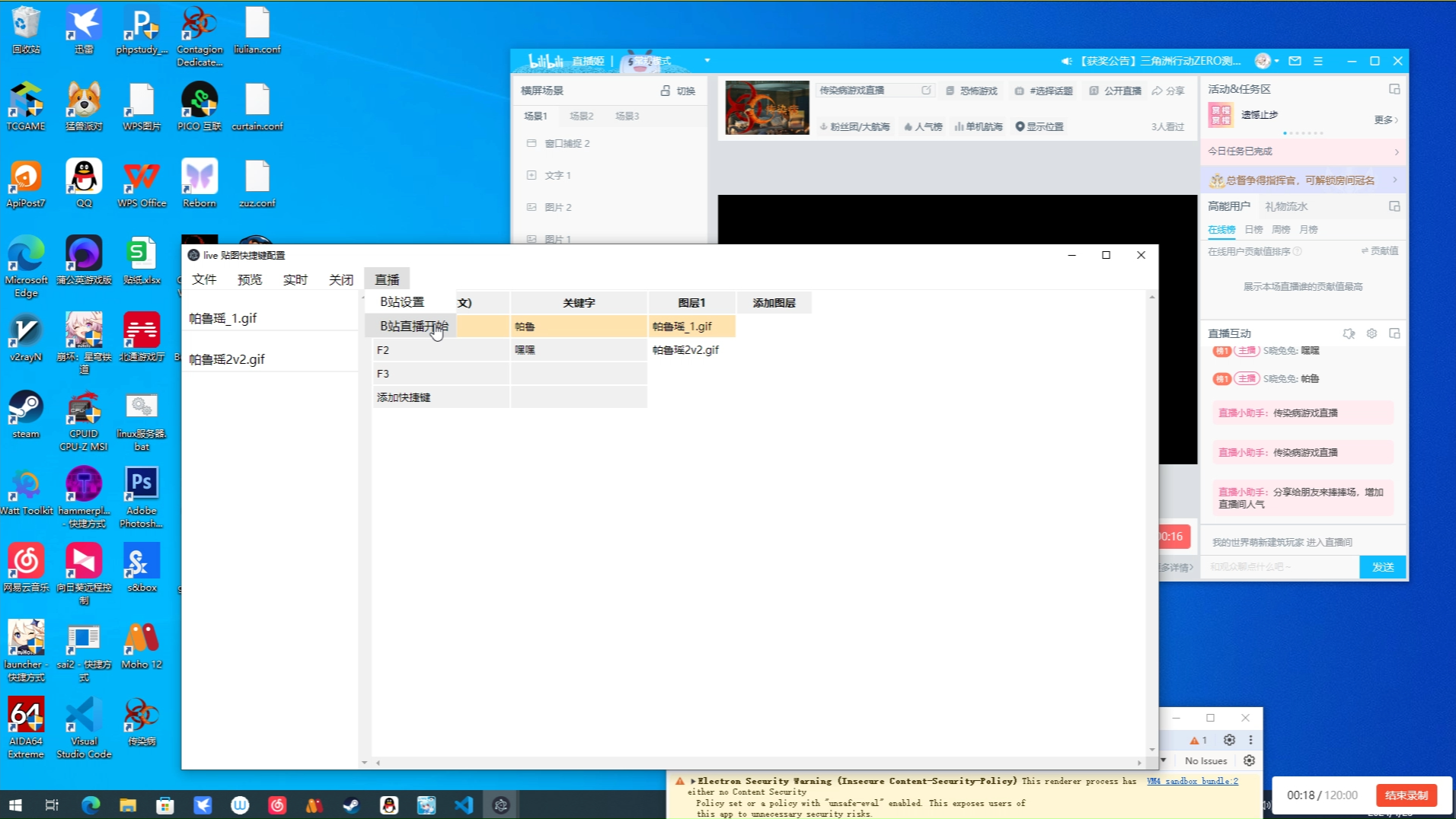
Task: Pop out the 活动&任务区 panel
Action: click(1394, 89)
